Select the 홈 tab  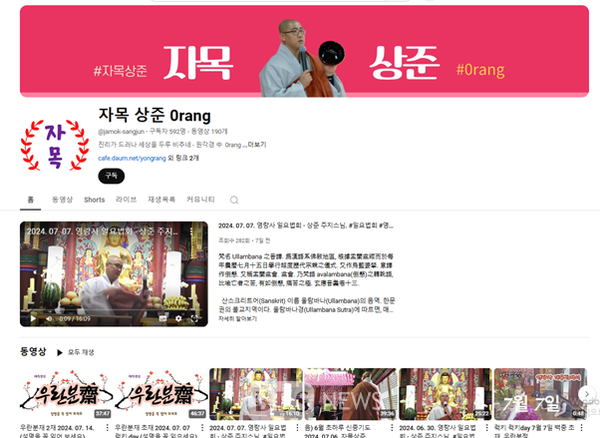[x=31, y=200]
